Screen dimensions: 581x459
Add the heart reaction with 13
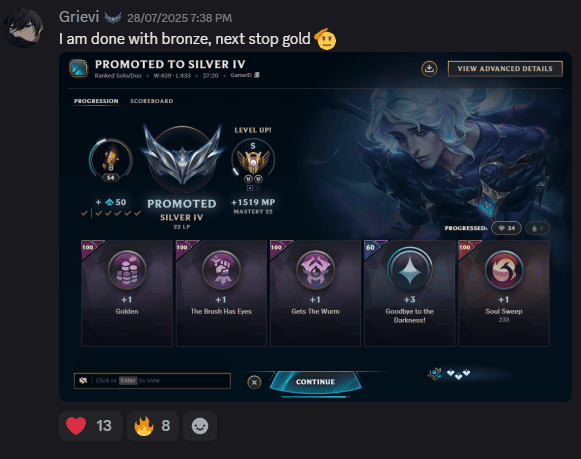click(91, 426)
